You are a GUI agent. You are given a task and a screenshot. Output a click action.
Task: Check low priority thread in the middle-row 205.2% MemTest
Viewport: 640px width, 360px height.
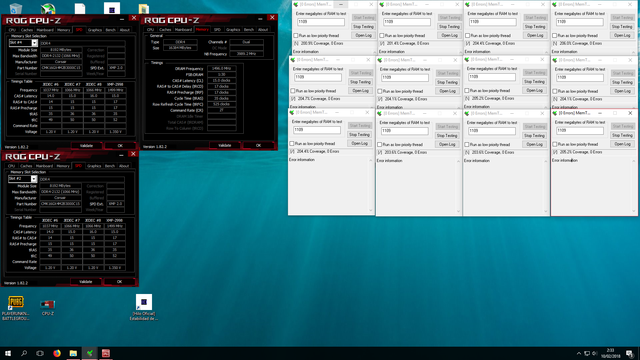467,90
